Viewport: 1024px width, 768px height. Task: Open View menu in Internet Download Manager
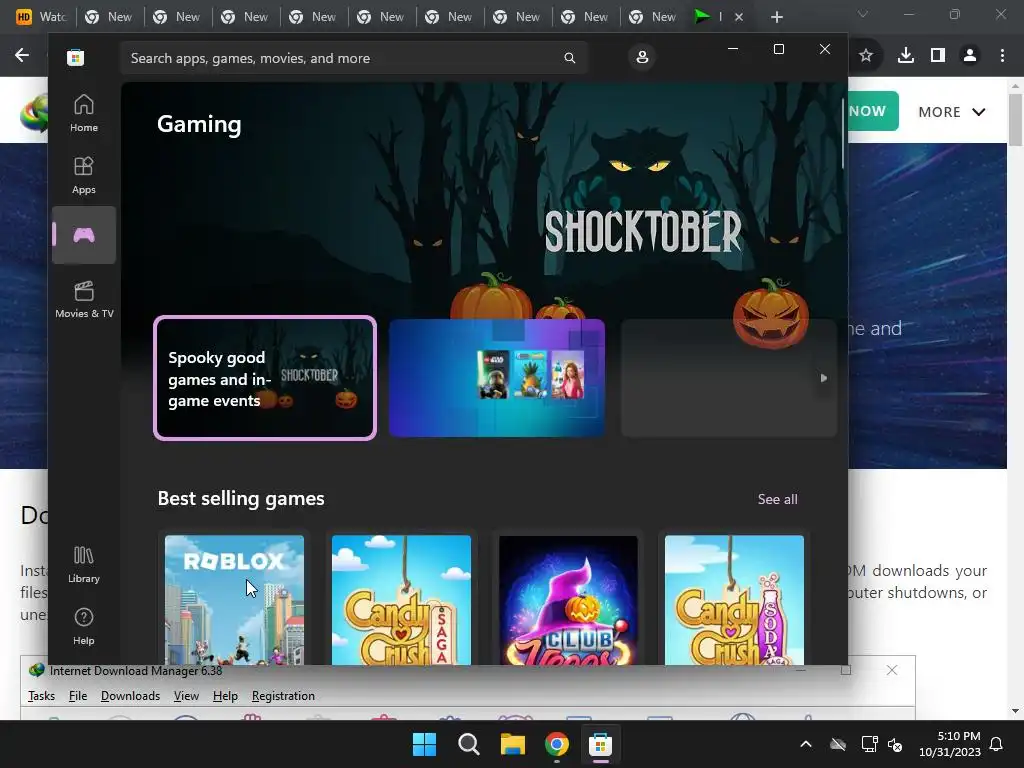click(186, 696)
